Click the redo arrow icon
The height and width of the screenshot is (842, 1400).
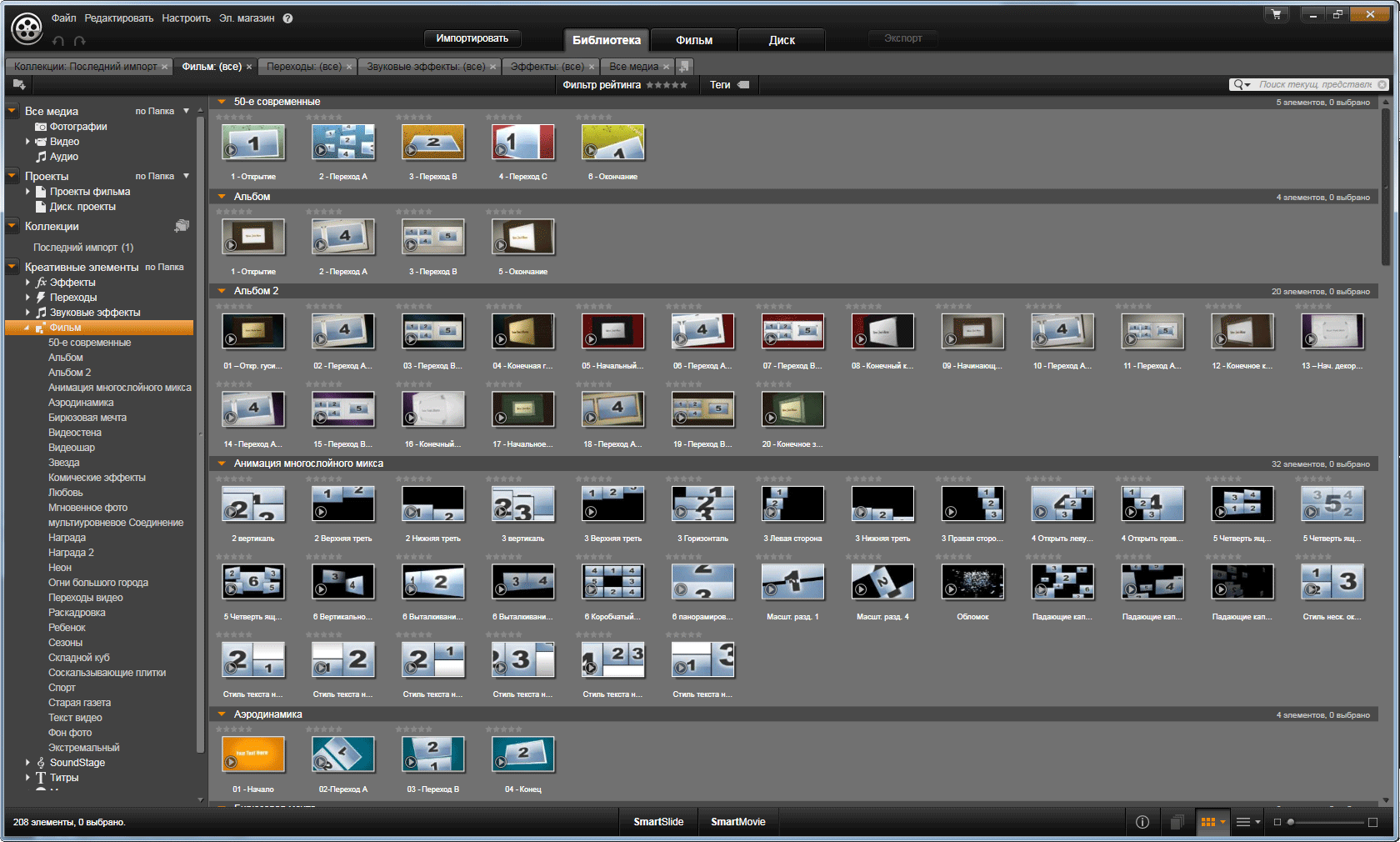(80, 40)
